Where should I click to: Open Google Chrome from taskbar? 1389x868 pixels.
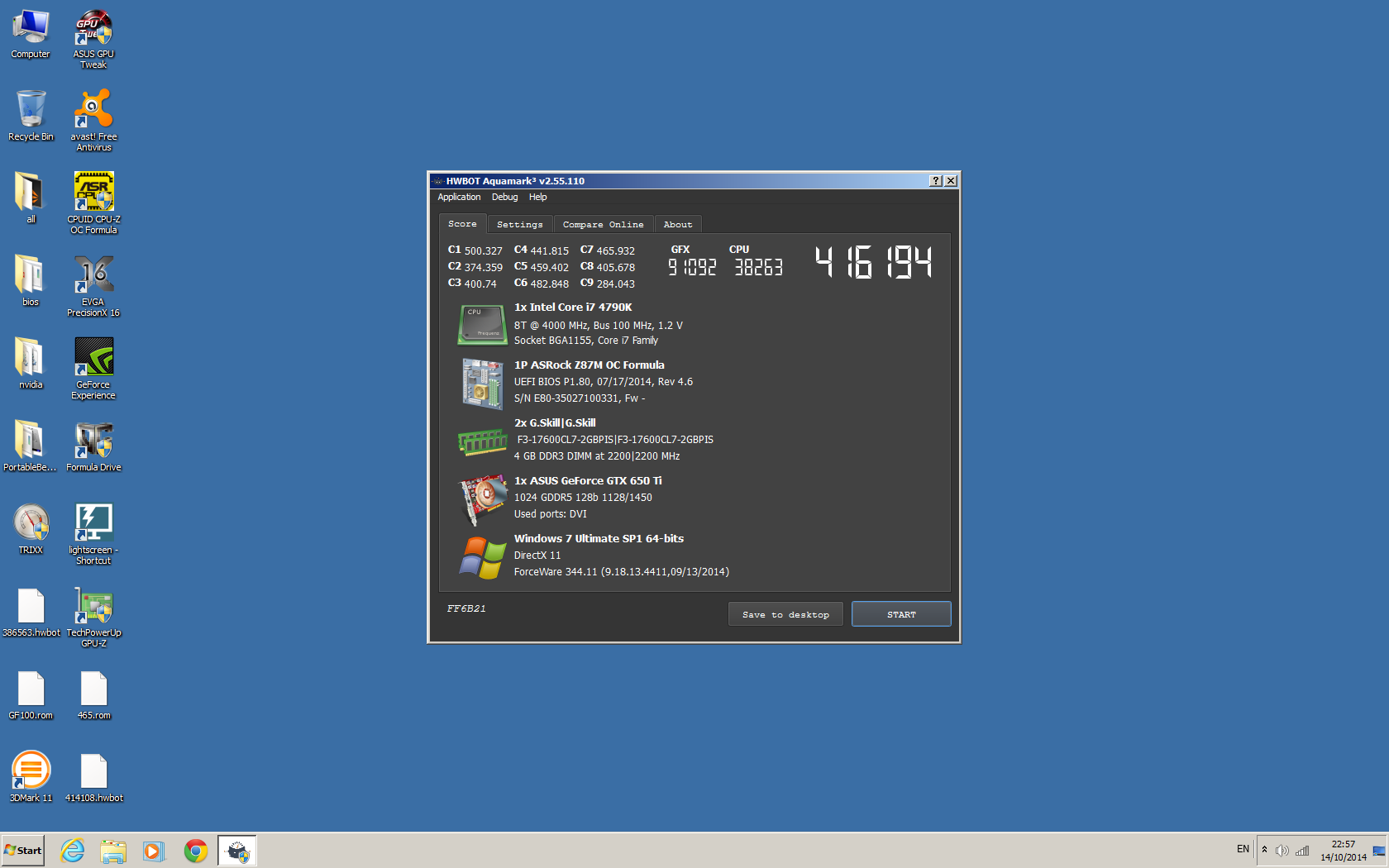coord(196,851)
